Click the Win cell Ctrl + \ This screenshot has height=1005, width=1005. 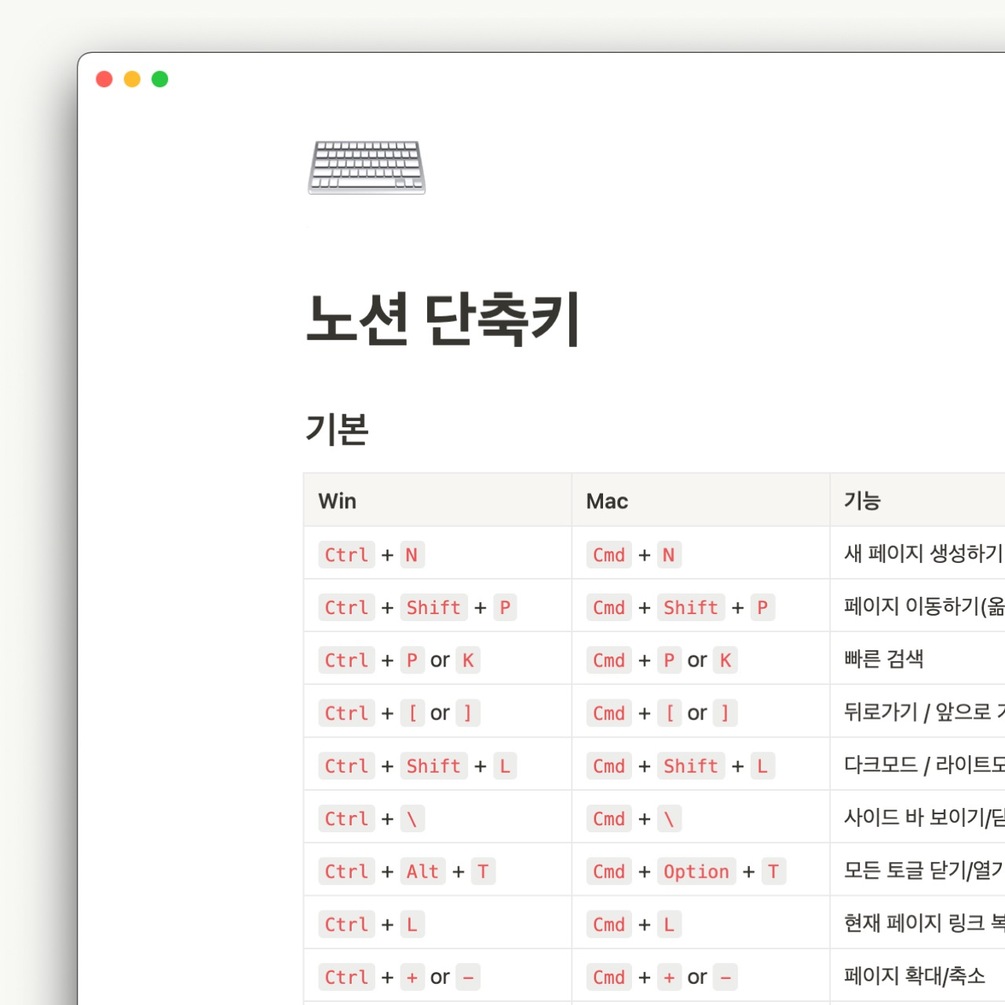pos(438,818)
